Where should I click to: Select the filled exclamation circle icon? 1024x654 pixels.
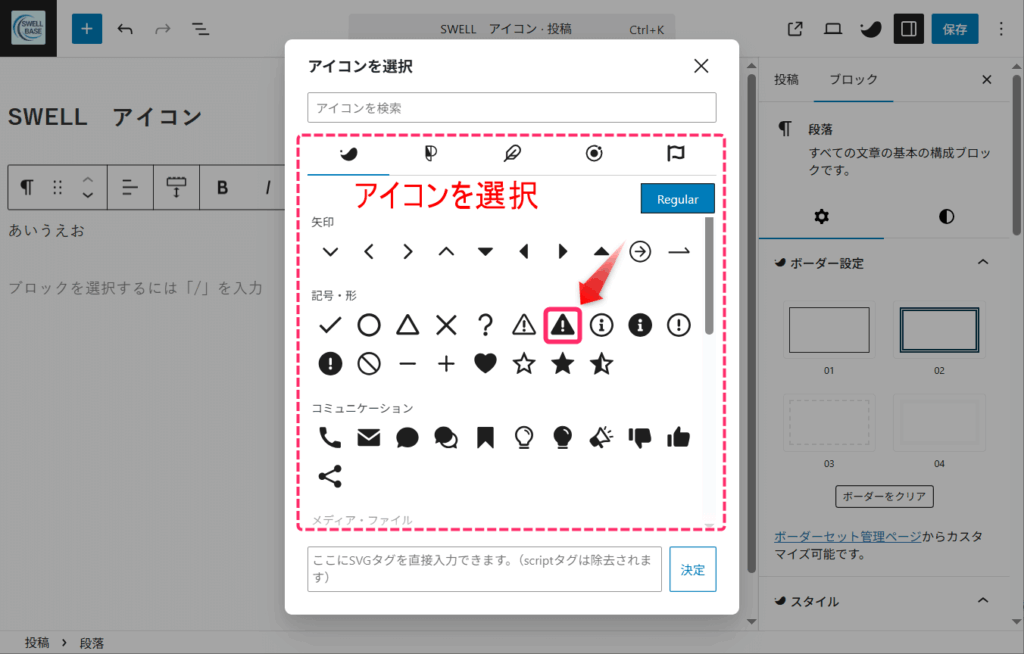click(330, 364)
